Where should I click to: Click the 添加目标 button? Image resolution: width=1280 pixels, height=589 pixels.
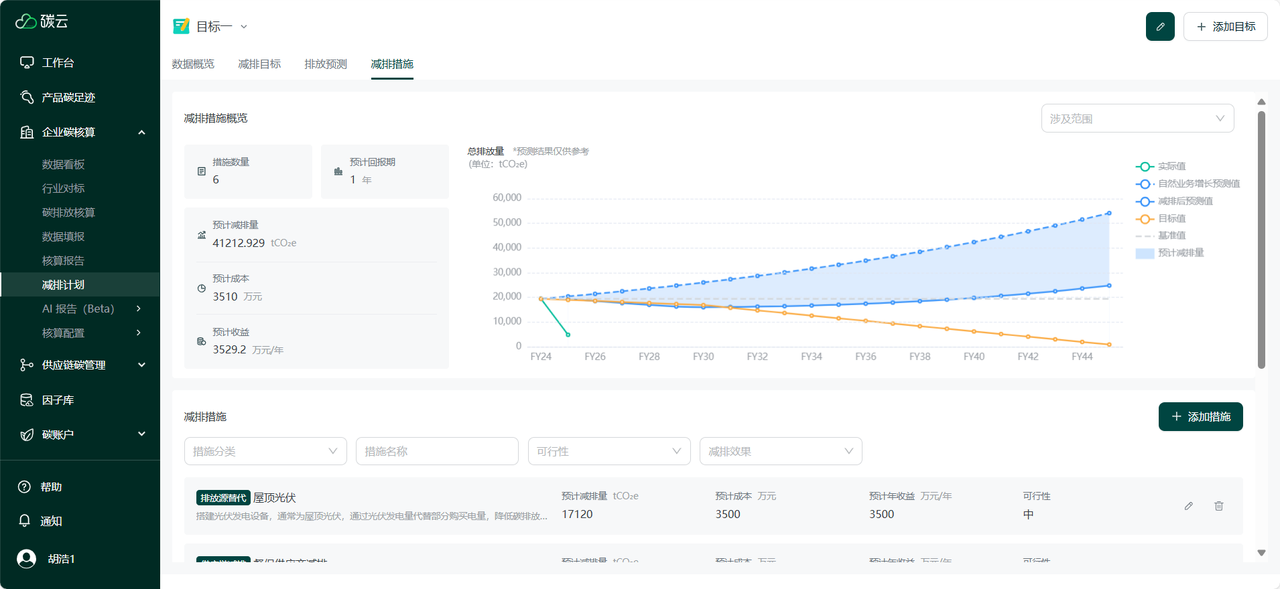pyautogui.click(x=1225, y=27)
